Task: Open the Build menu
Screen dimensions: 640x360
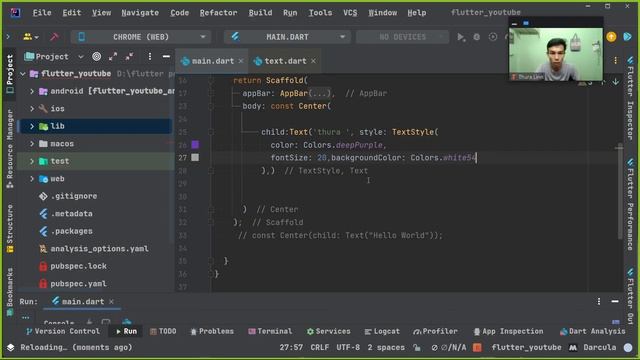Action: (260, 13)
